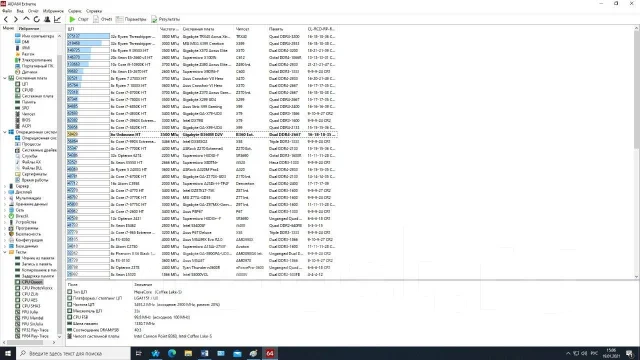The width and height of the screenshot is (640, 360).
Task: Switch to the Избранное sidebar tab
Action: (29, 29)
